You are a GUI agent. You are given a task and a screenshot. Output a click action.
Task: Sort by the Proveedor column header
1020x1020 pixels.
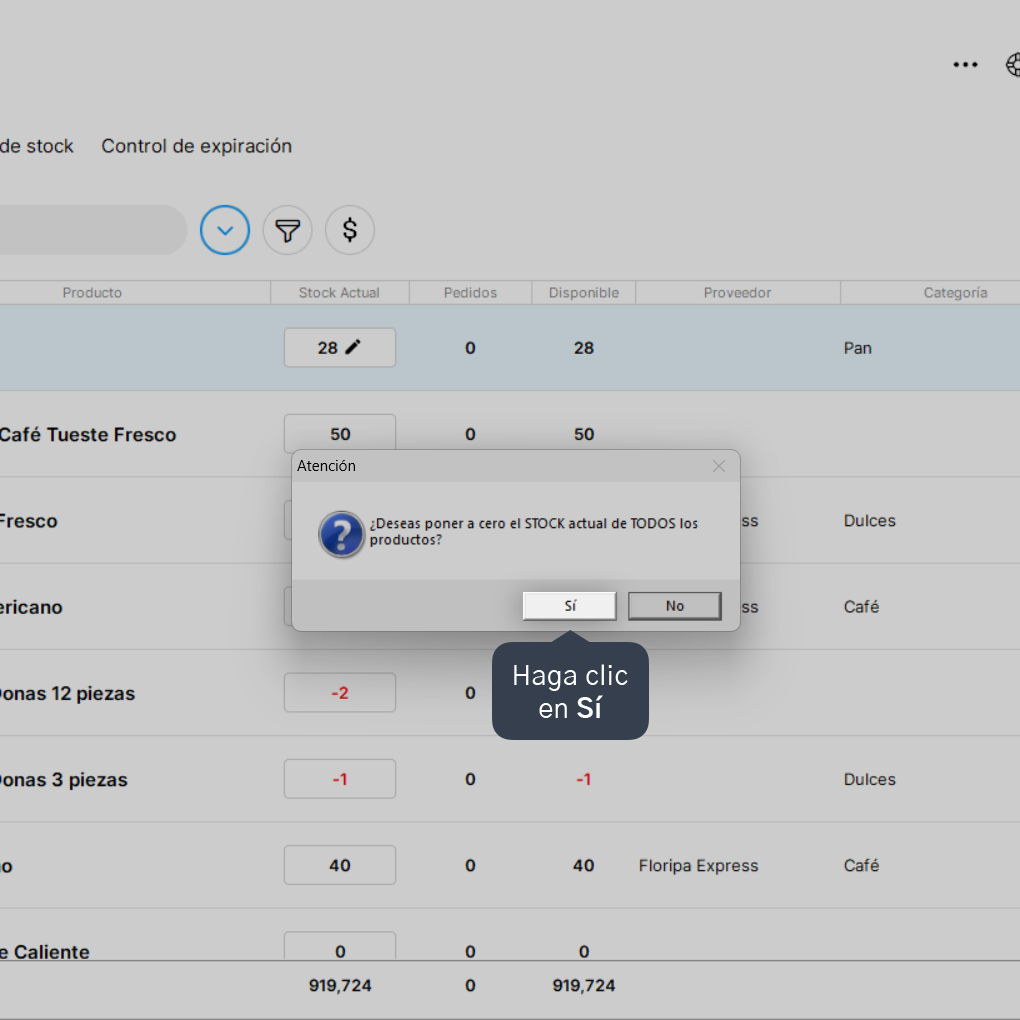738,293
